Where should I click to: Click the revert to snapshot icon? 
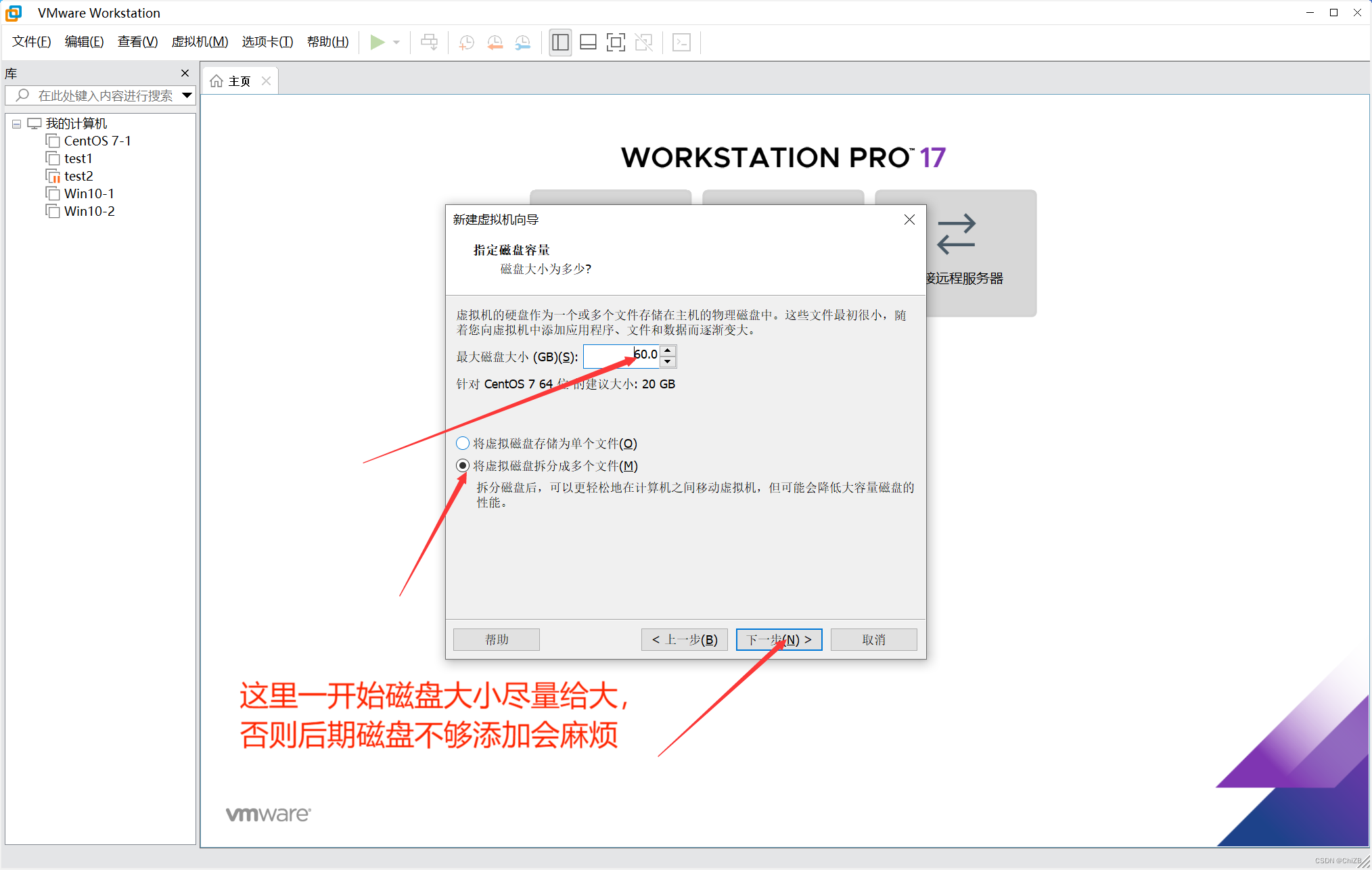[x=495, y=43]
